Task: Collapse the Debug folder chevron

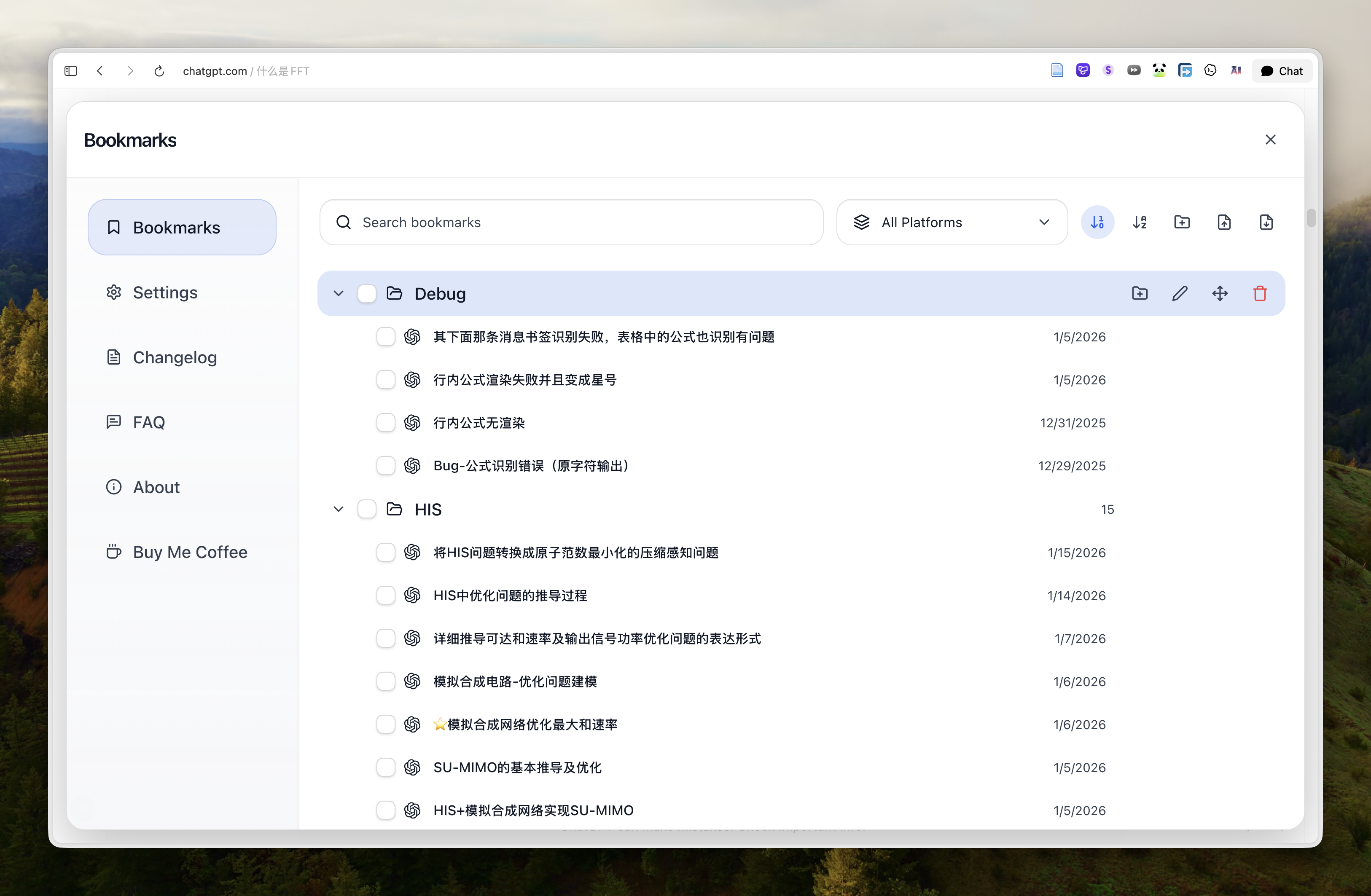Action: 338,293
